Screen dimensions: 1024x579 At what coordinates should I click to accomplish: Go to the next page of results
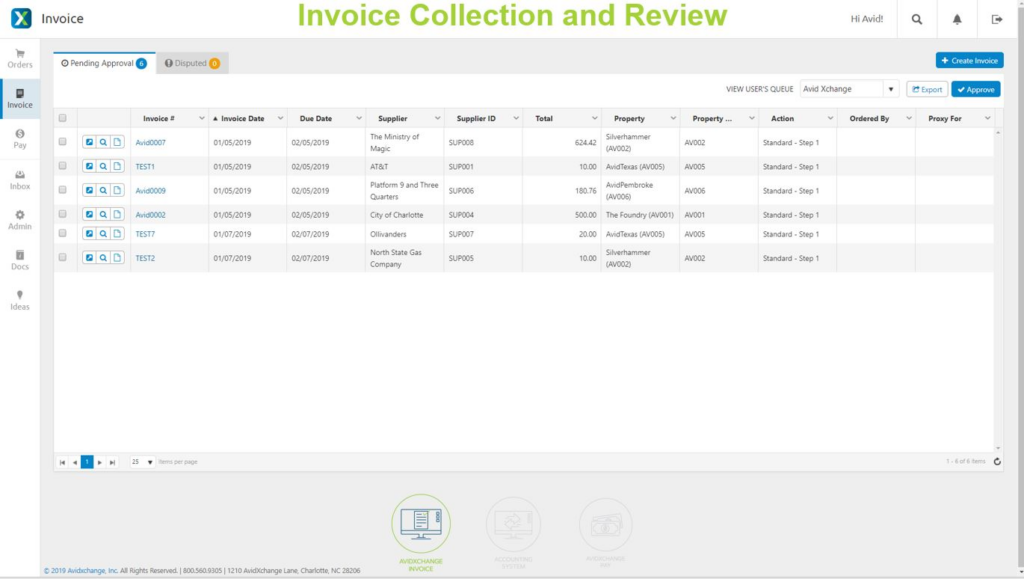[100, 462]
